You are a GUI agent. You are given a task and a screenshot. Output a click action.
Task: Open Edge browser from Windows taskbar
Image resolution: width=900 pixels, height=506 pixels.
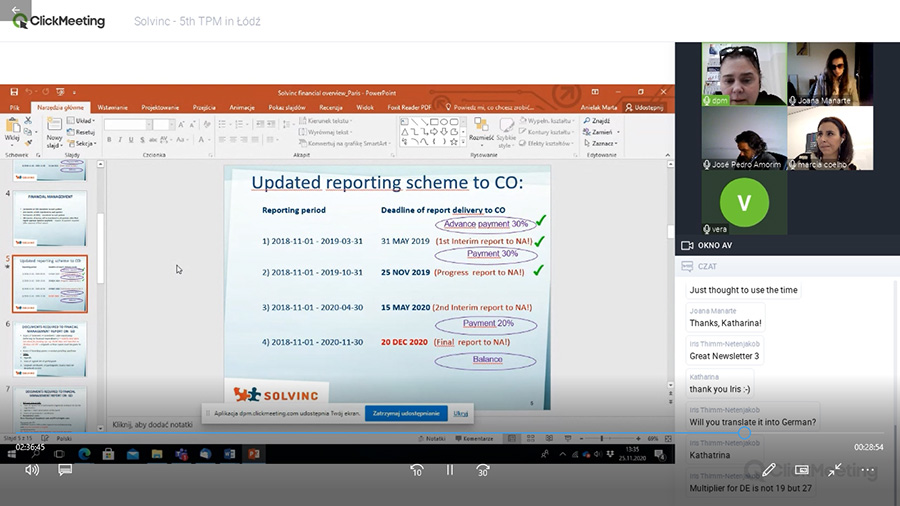[x=84, y=454]
